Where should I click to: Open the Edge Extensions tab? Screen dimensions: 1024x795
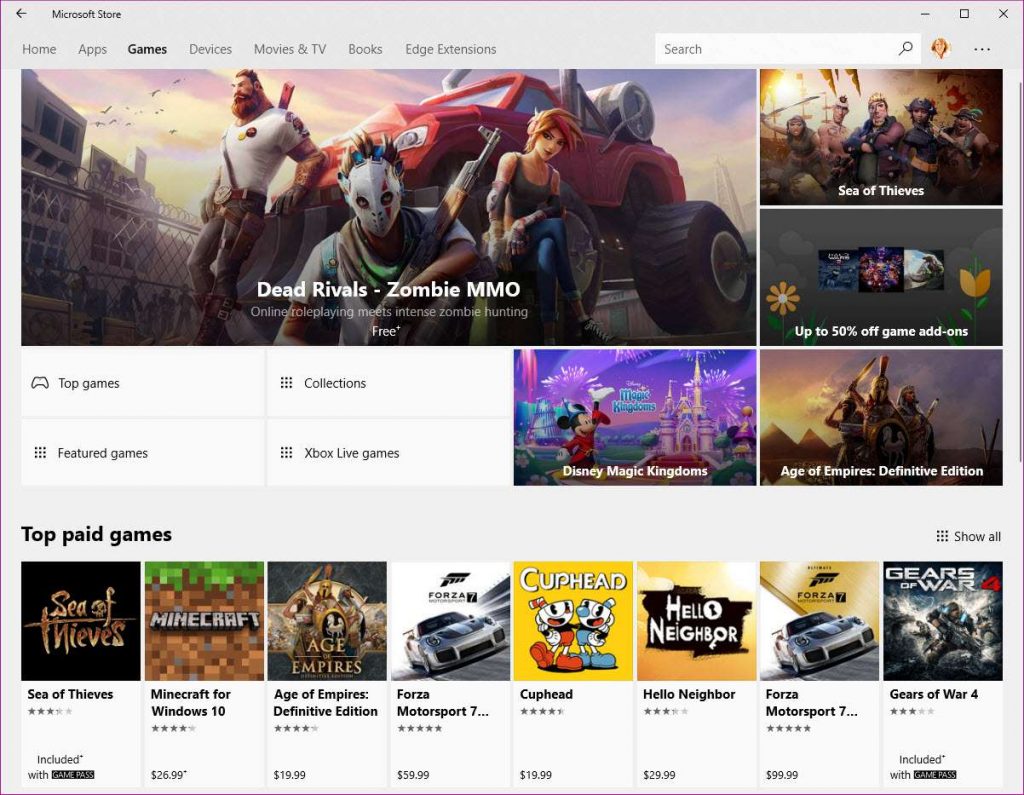451,49
